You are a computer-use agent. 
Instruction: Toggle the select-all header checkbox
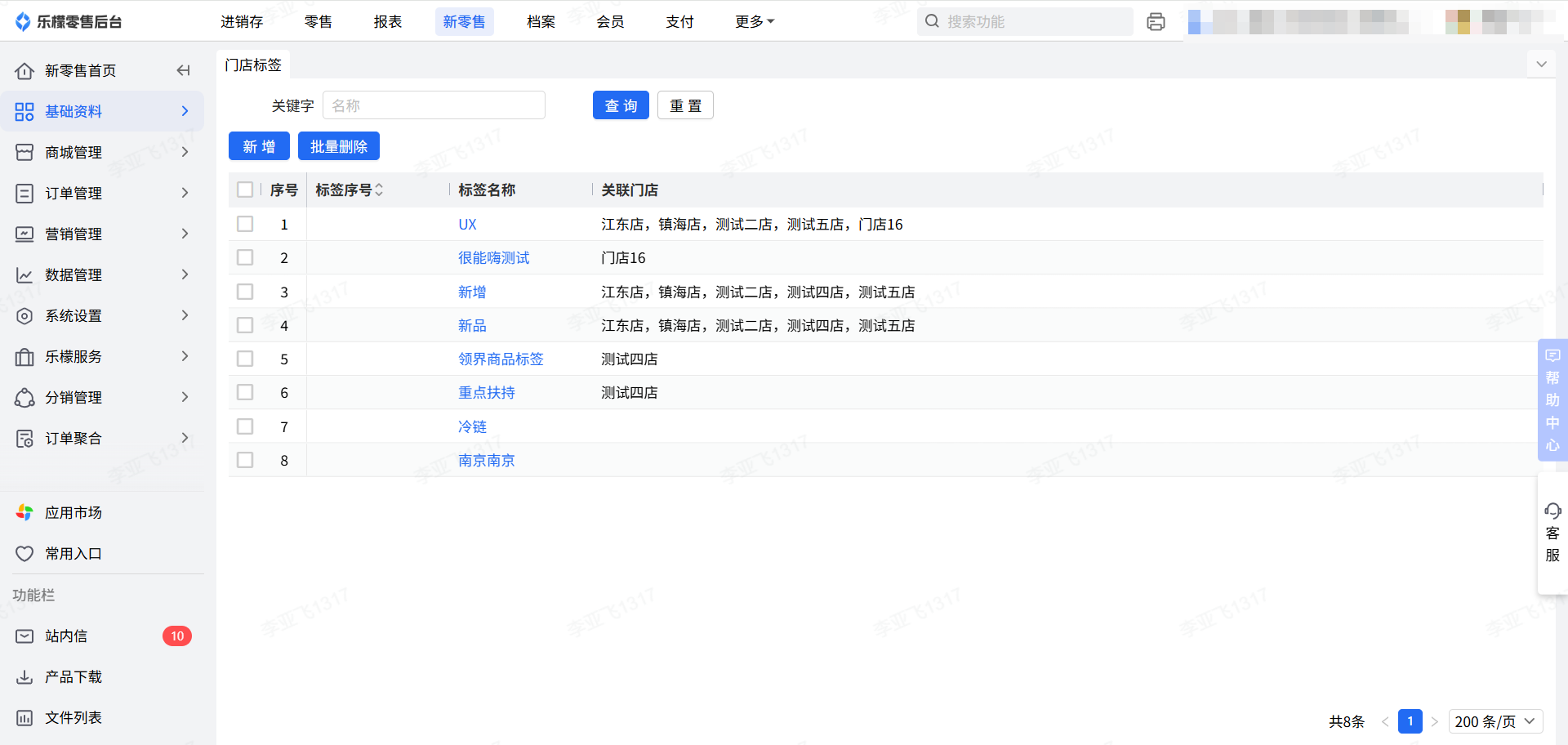[x=245, y=190]
